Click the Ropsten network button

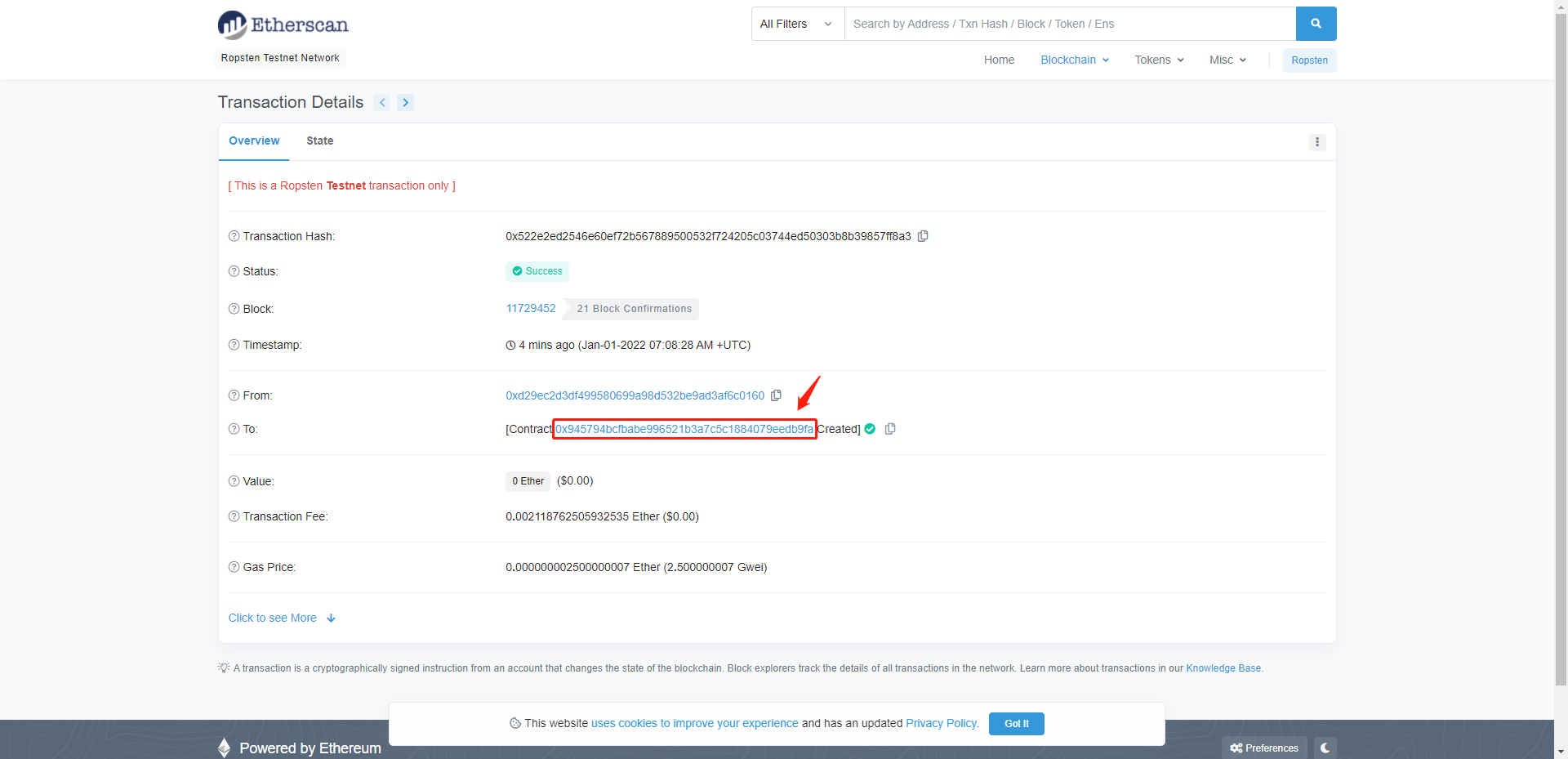pyautogui.click(x=1309, y=60)
